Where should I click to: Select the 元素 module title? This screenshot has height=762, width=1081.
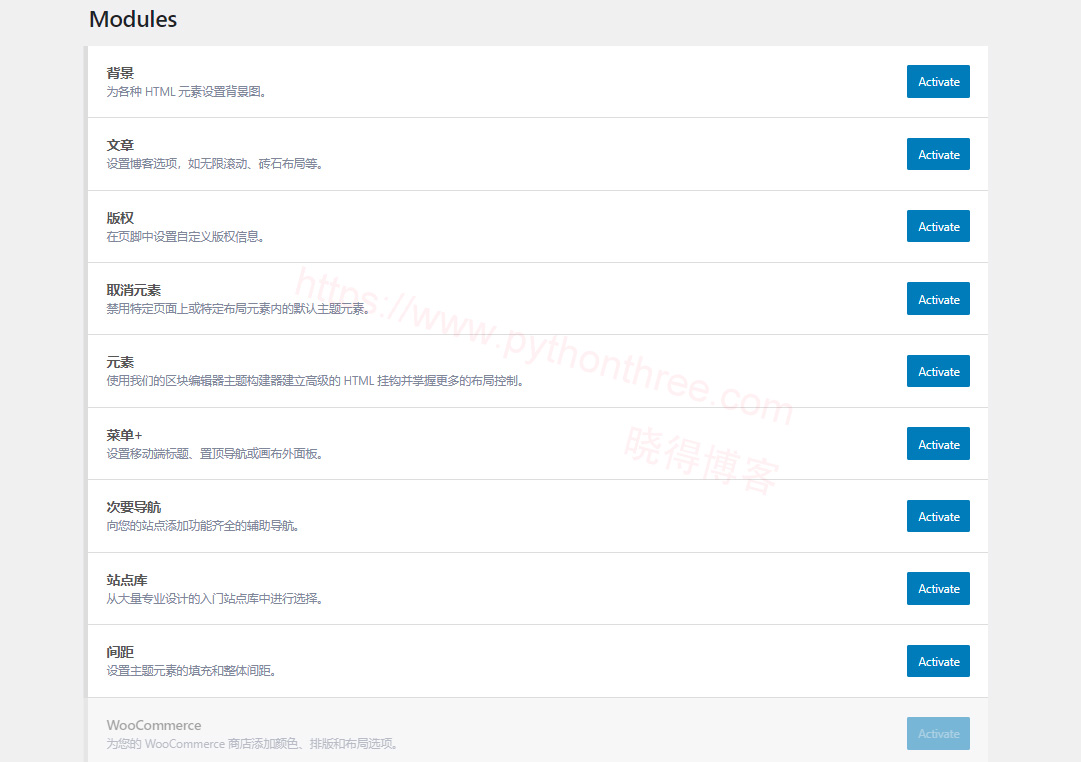pyautogui.click(x=120, y=363)
